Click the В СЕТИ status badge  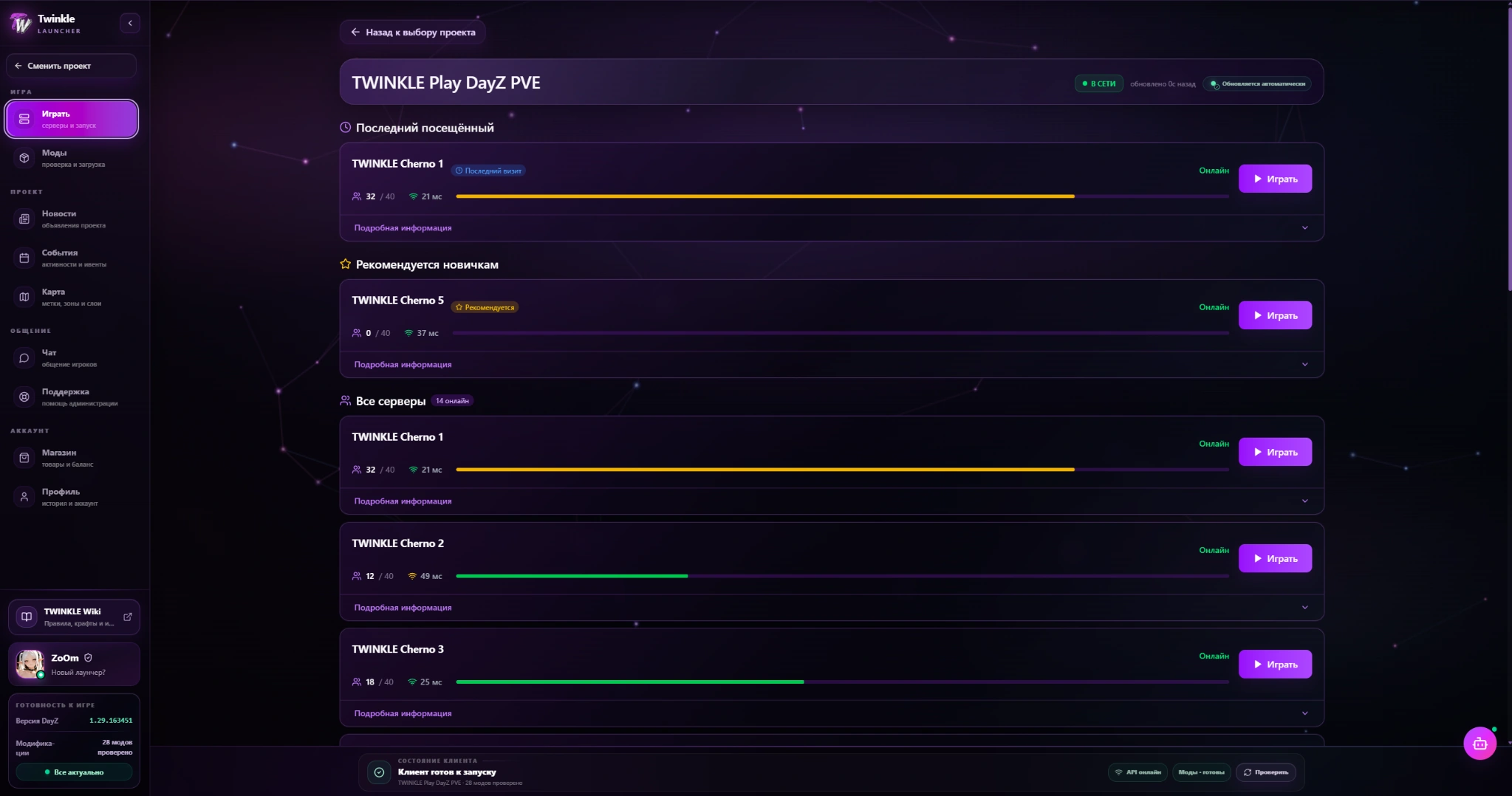pos(1098,83)
